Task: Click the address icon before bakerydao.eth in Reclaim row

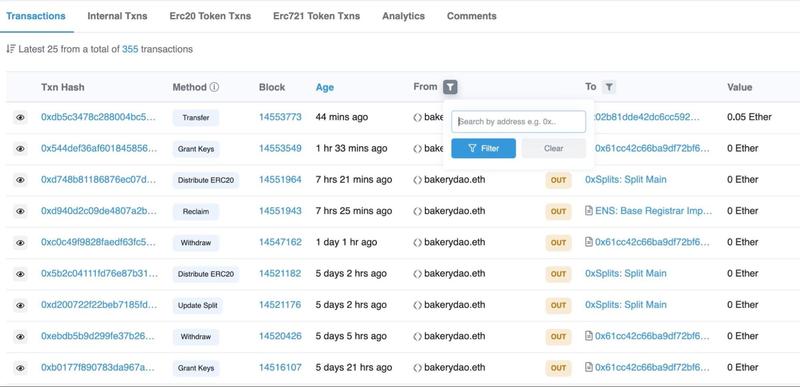Action: tap(417, 211)
